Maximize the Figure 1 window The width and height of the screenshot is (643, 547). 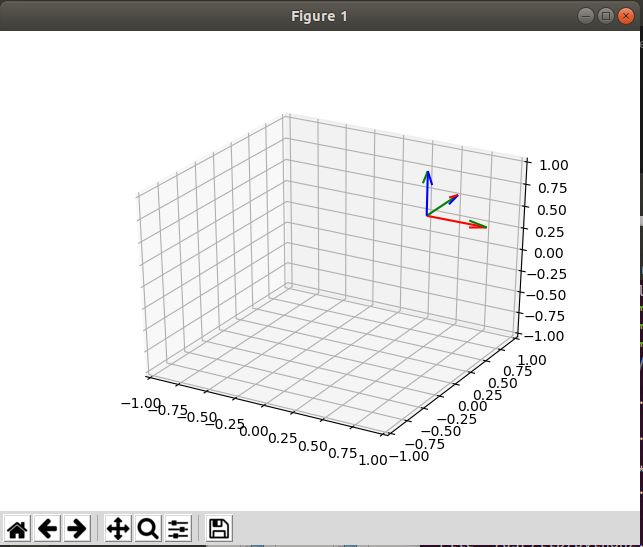point(606,16)
